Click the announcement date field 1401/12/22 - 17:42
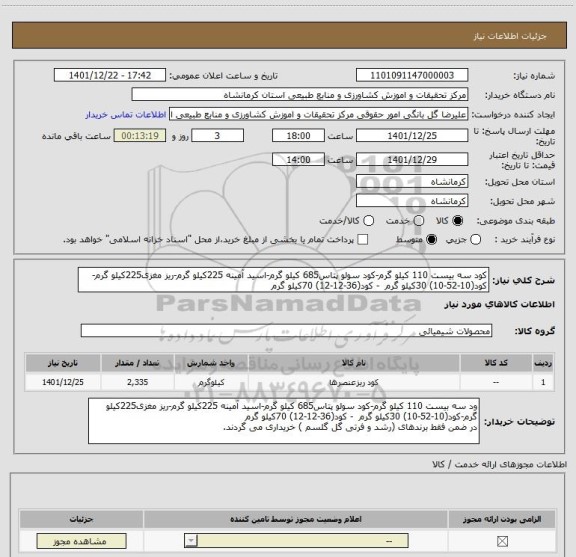 pos(110,75)
